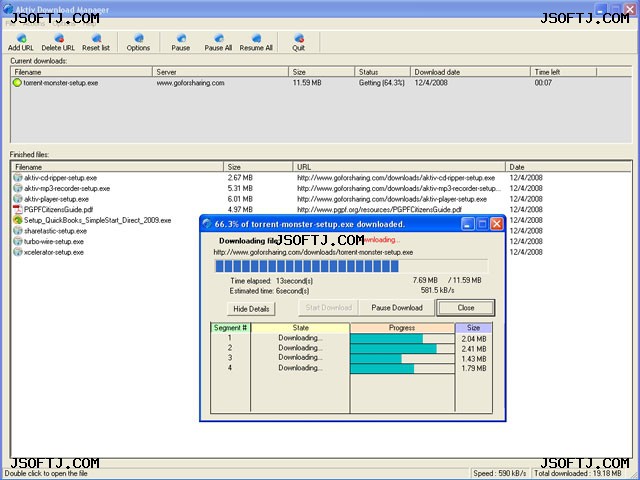Click the Time left column header

pyautogui.click(x=563, y=72)
